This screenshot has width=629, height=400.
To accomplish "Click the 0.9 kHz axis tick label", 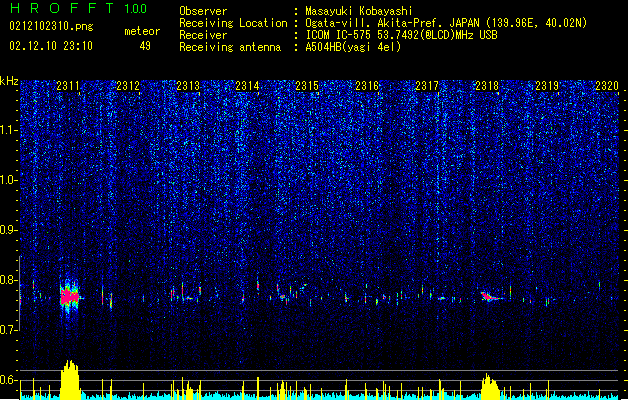I will 8,230.
